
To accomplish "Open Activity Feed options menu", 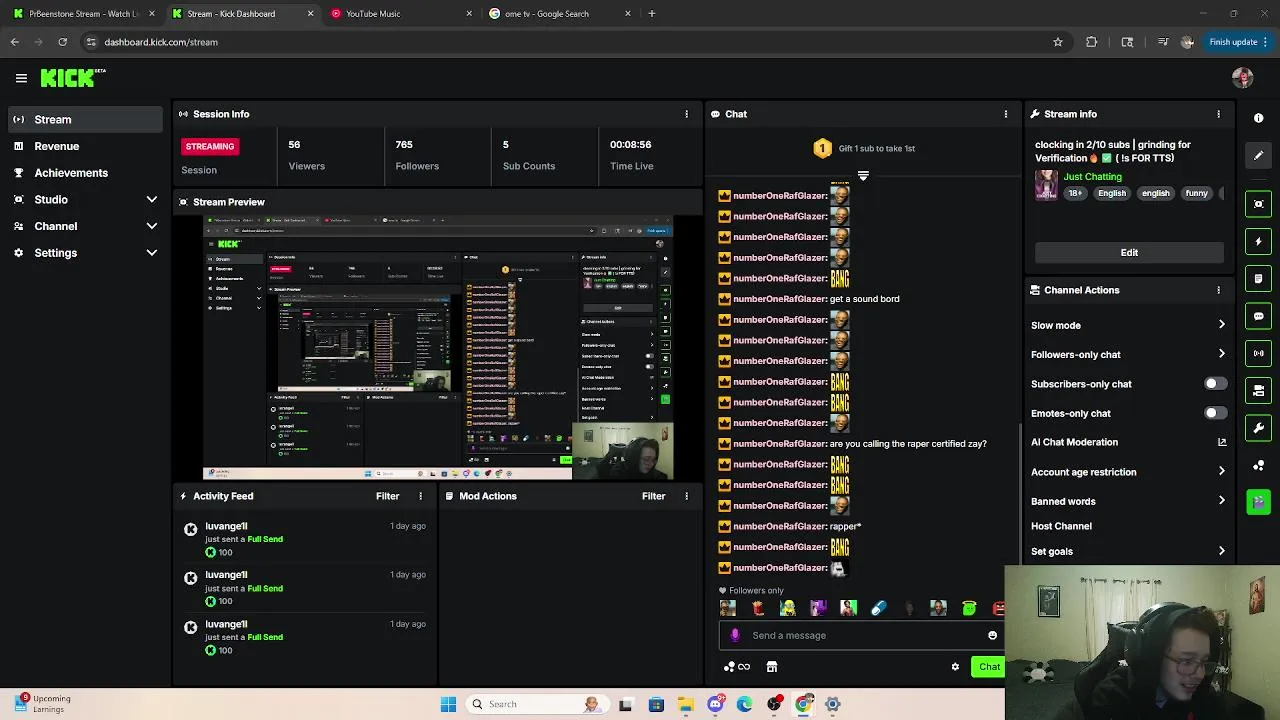I will 420,496.
